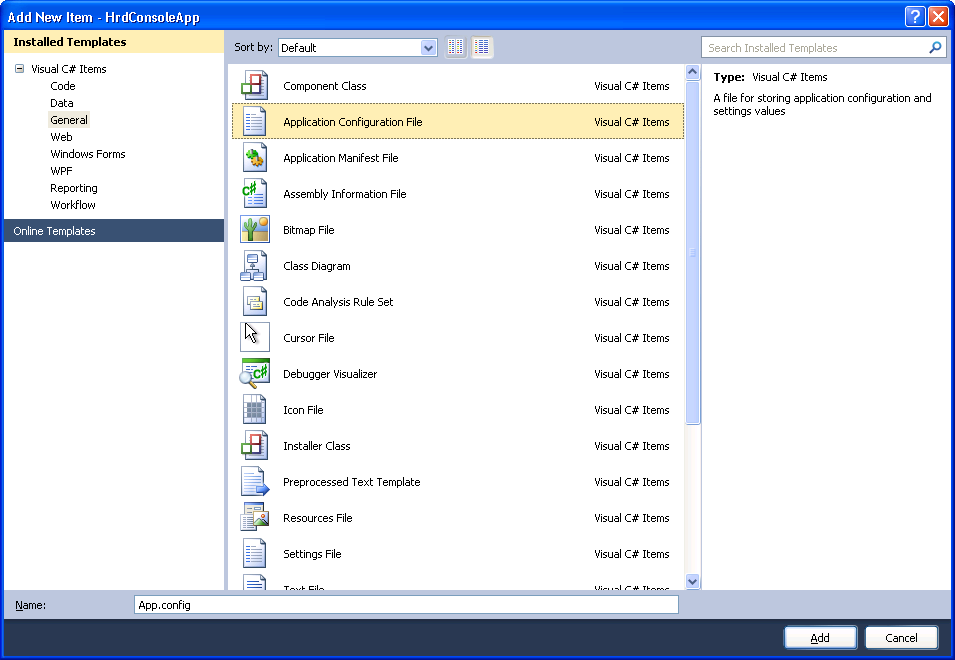The width and height of the screenshot is (955, 660).
Task: Select the 'Class Diagram' template name
Action: tap(317, 265)
